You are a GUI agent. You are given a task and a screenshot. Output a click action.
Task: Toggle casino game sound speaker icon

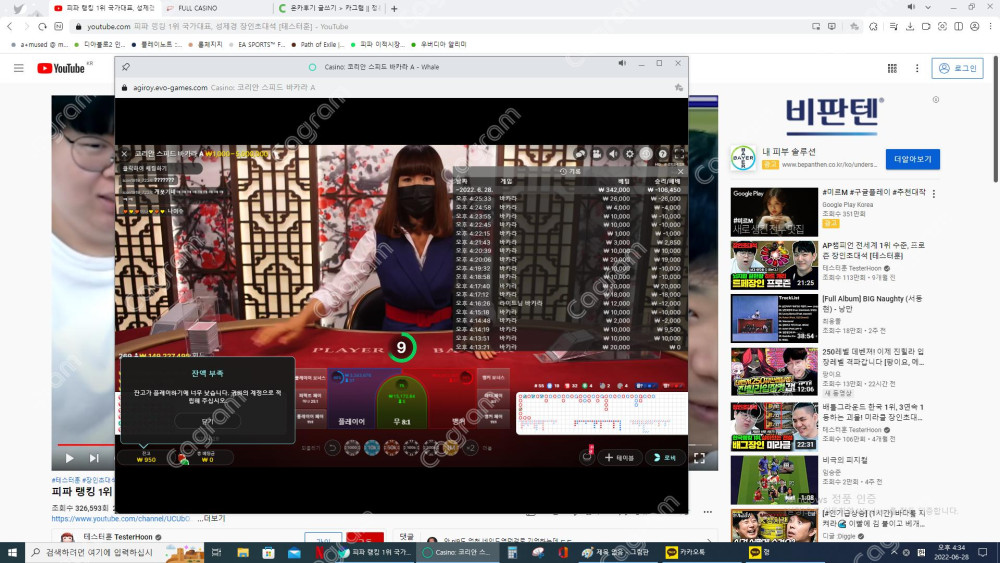point(613,154)
